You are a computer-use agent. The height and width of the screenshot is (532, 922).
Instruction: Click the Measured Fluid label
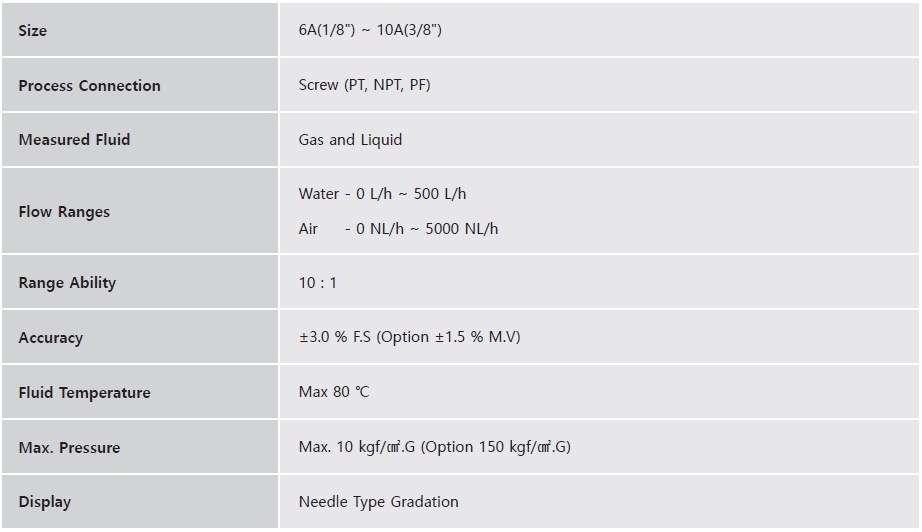pyautogui.click(x=74, y=140)
